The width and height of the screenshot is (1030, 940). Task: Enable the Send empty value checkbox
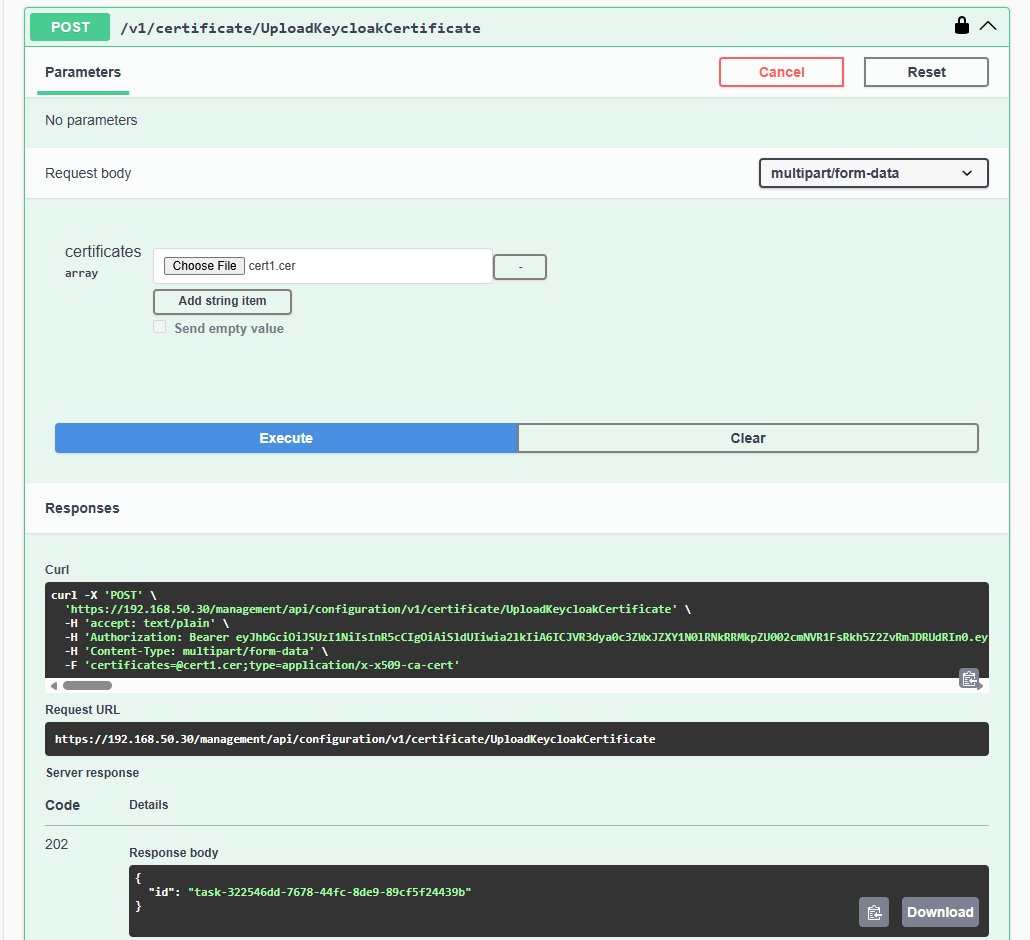pos(160,328)
